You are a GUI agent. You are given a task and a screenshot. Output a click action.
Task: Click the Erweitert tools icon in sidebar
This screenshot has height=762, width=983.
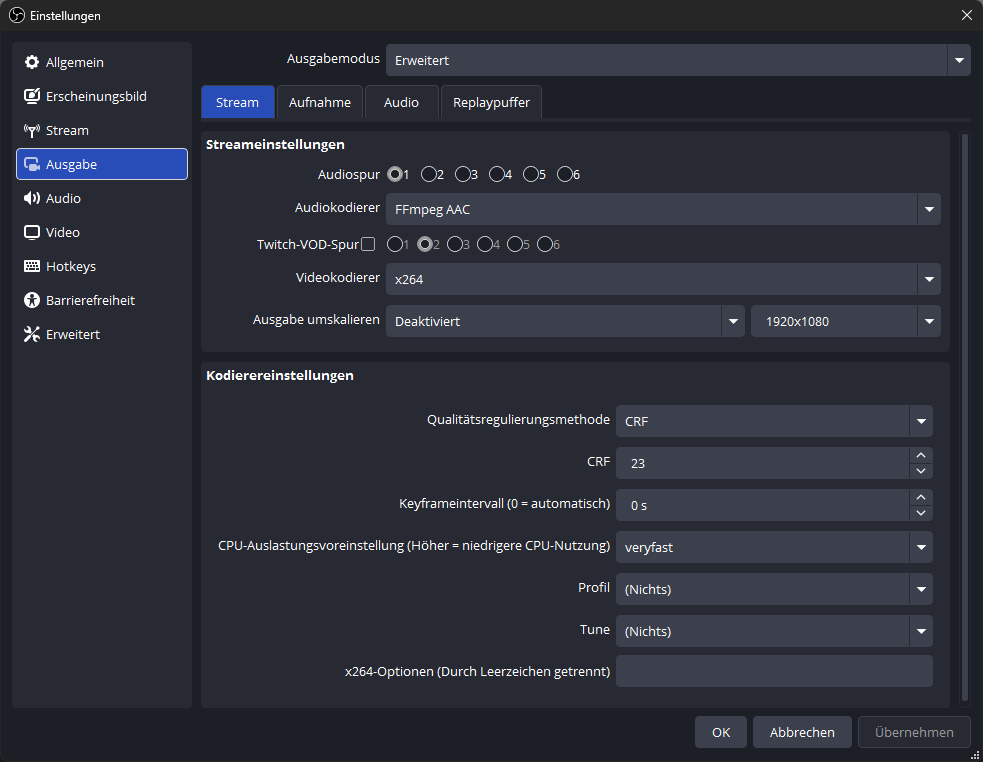point(32,335)
